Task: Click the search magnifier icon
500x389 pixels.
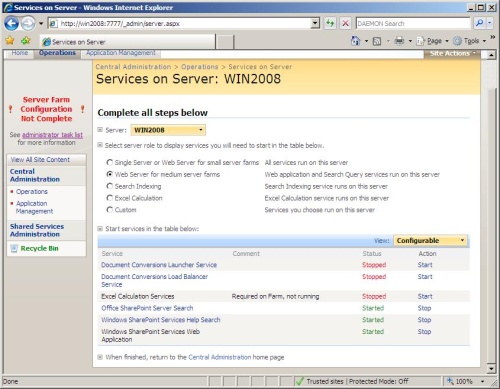Action: tap(479, 23)
